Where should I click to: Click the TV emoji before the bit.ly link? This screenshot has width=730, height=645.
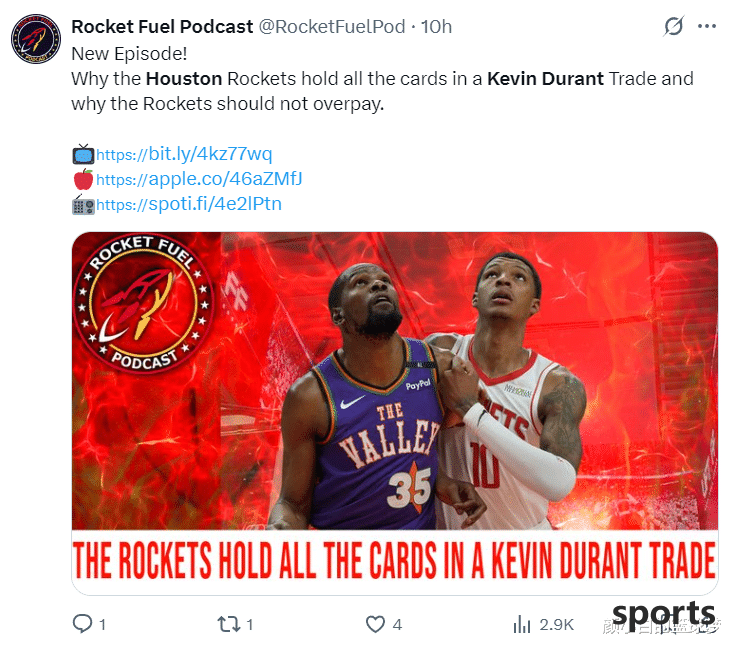point(83,154)
